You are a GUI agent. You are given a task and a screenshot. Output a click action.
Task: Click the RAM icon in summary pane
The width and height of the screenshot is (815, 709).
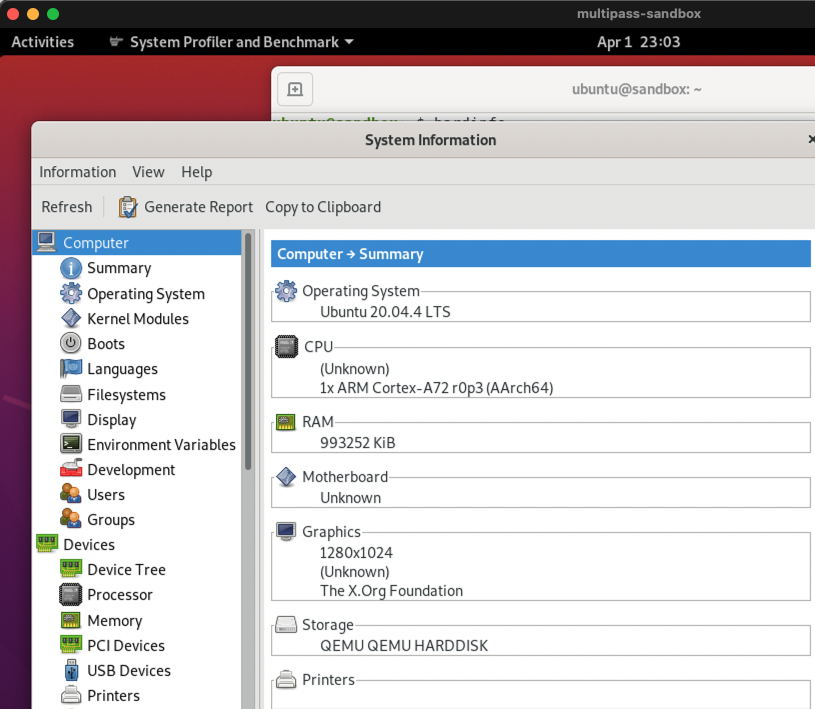(x=285, y=422)
